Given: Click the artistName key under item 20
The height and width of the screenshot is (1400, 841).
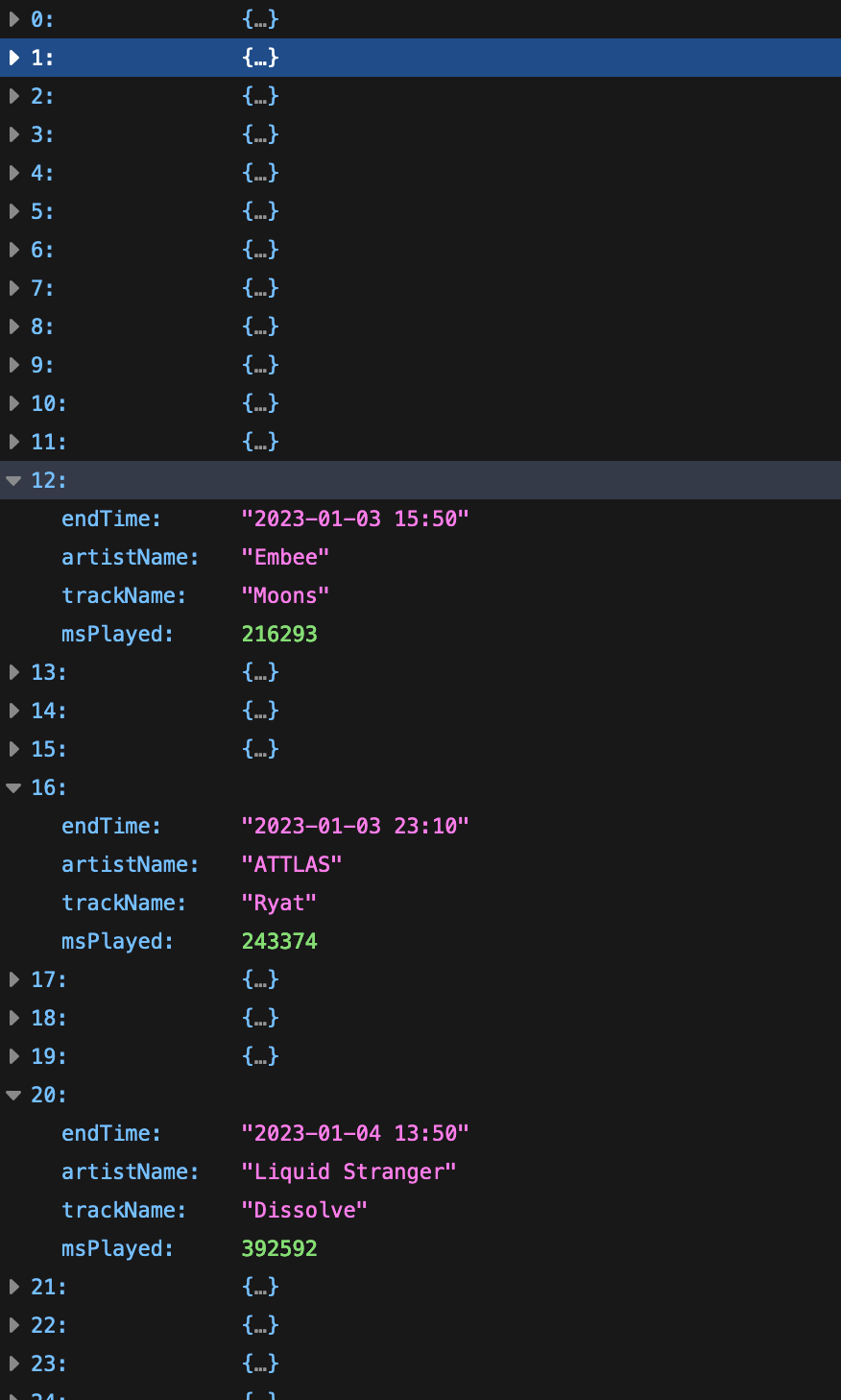Looking at the screenshot, I should 131,1171.
